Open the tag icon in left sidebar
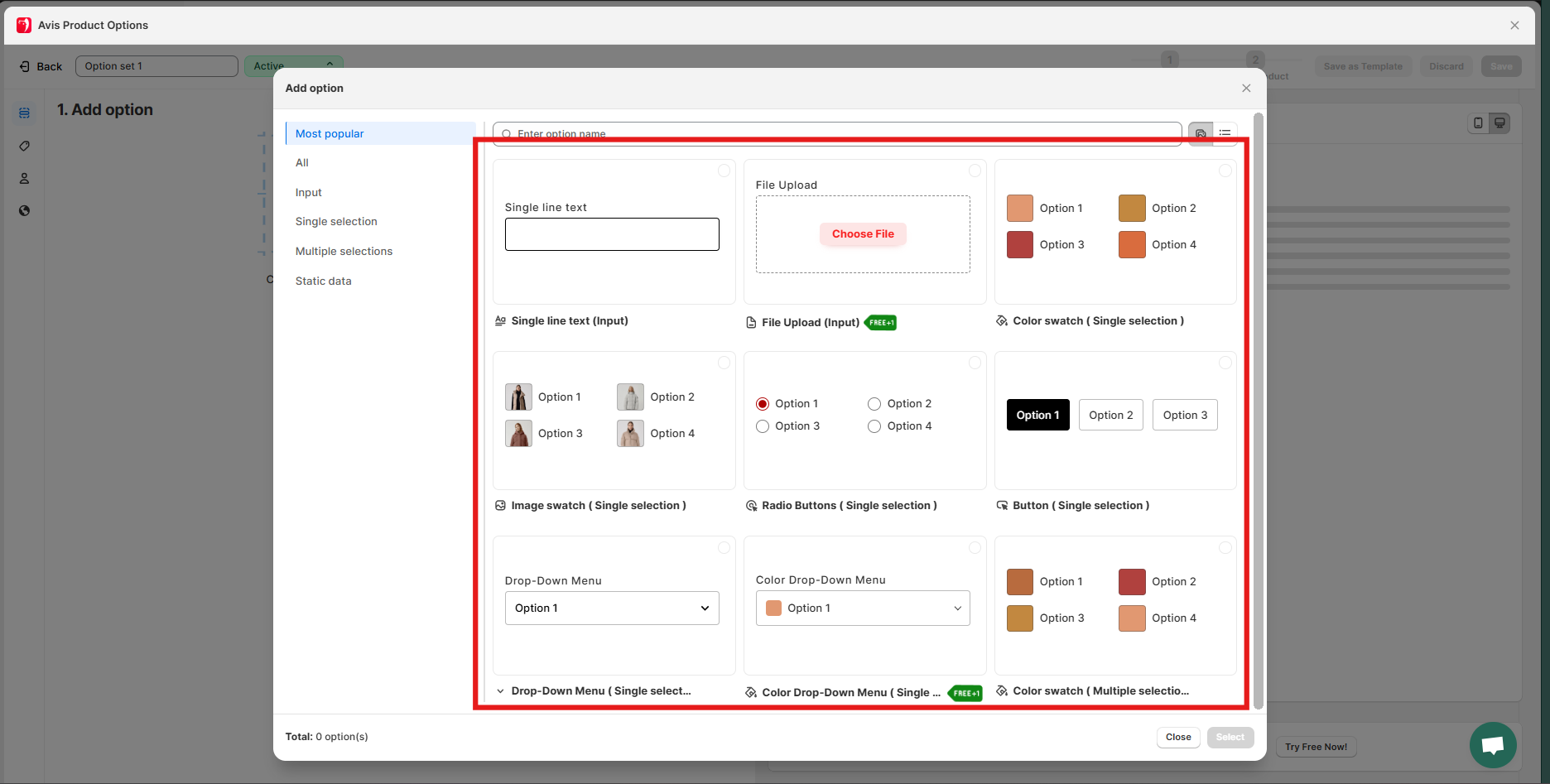This screenshot has height=784, width=1550. point(25,146)
